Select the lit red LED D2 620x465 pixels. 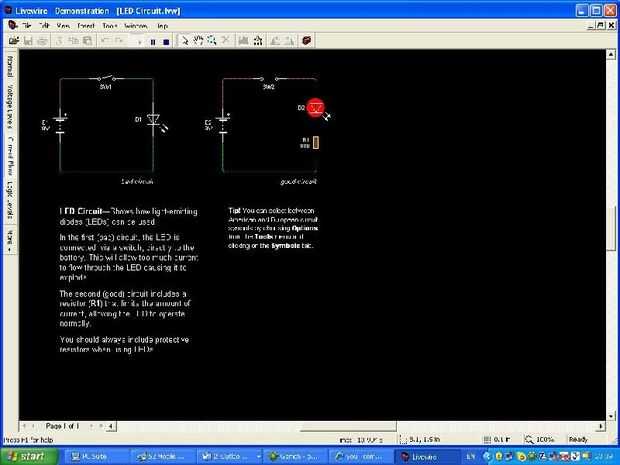tap(316, 108)
